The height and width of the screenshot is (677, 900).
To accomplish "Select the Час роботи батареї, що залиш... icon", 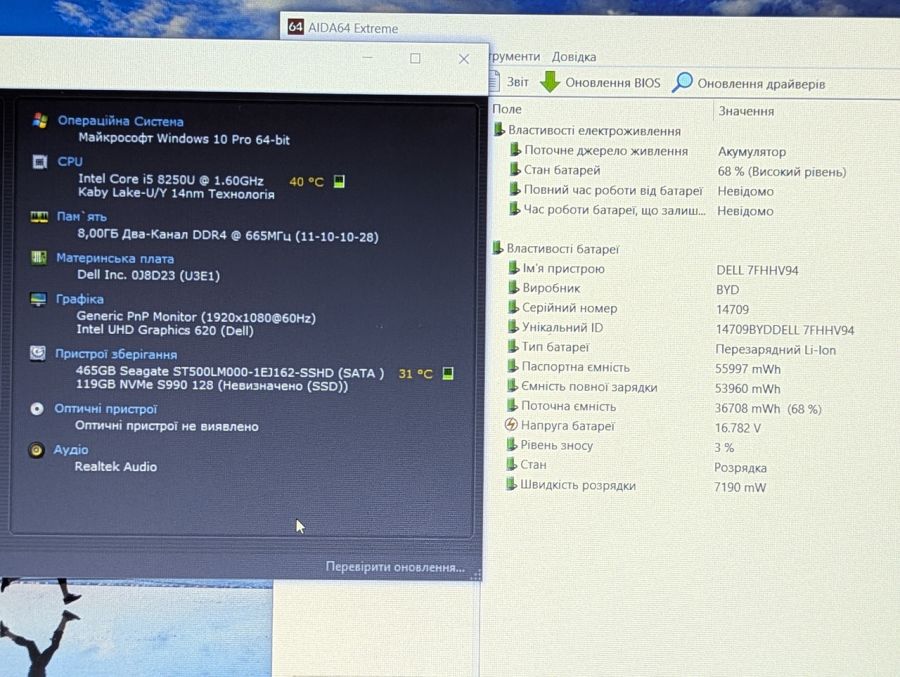I will [x=514, y=209].
